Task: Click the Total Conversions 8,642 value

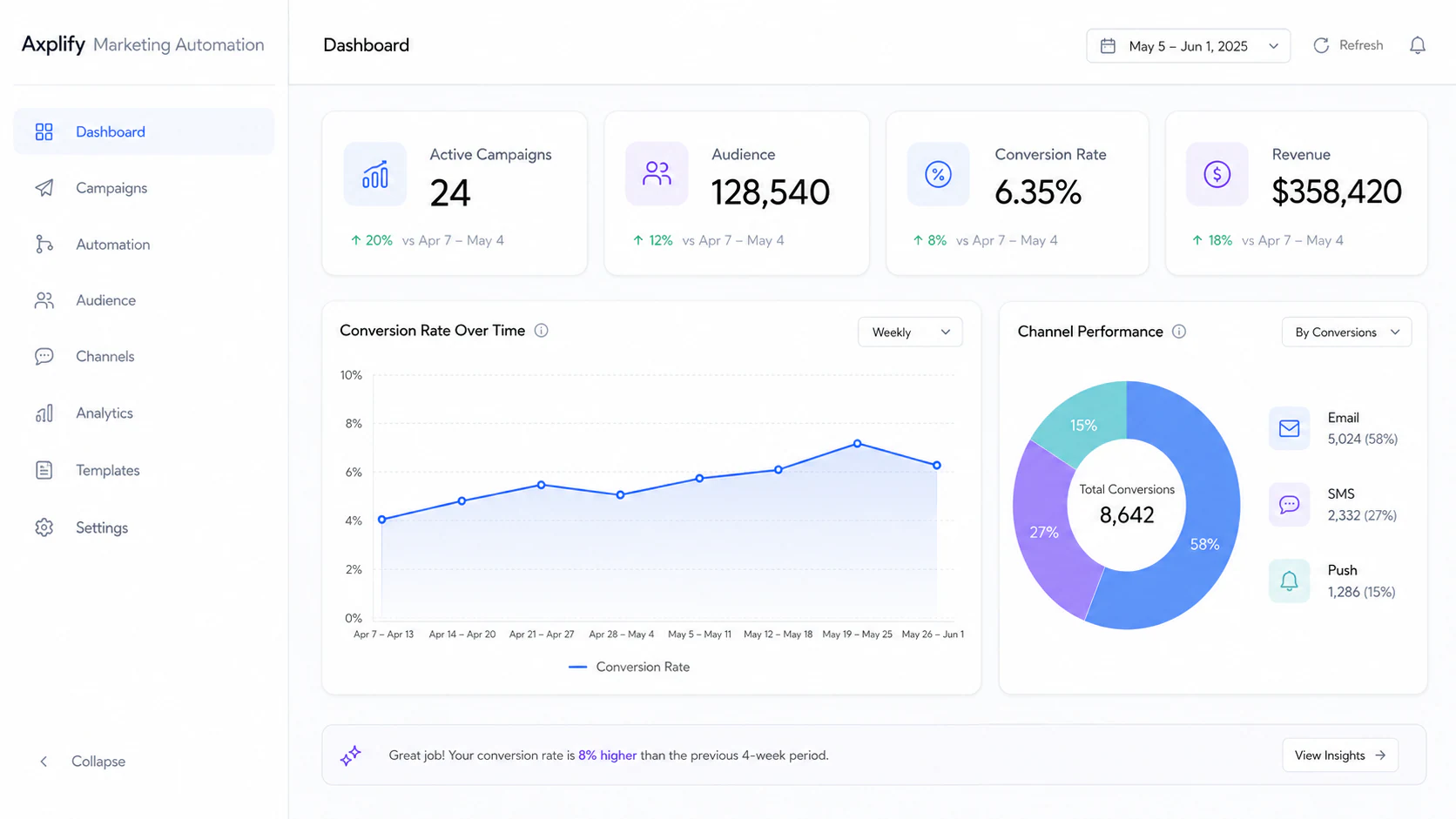Action: [1127, 515]
